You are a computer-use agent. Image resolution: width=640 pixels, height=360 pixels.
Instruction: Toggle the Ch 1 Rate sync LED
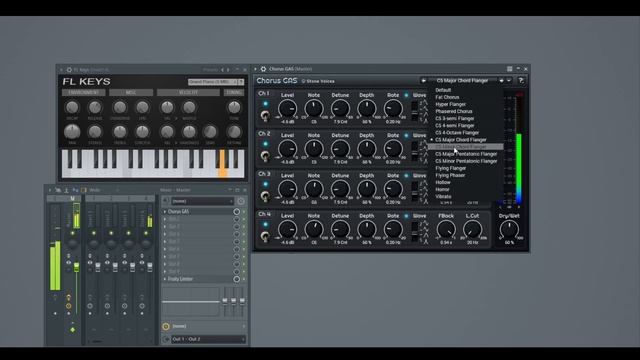[406, 95]
